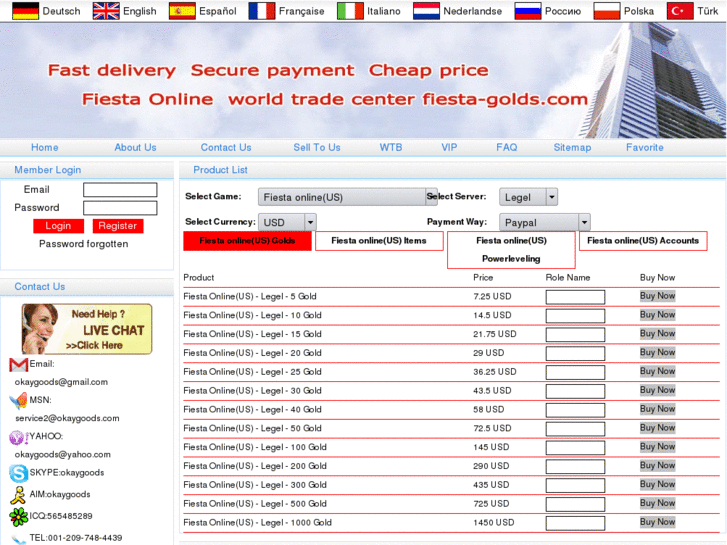Buy Now for Legel 10 Gold

[x=657, y=315]
